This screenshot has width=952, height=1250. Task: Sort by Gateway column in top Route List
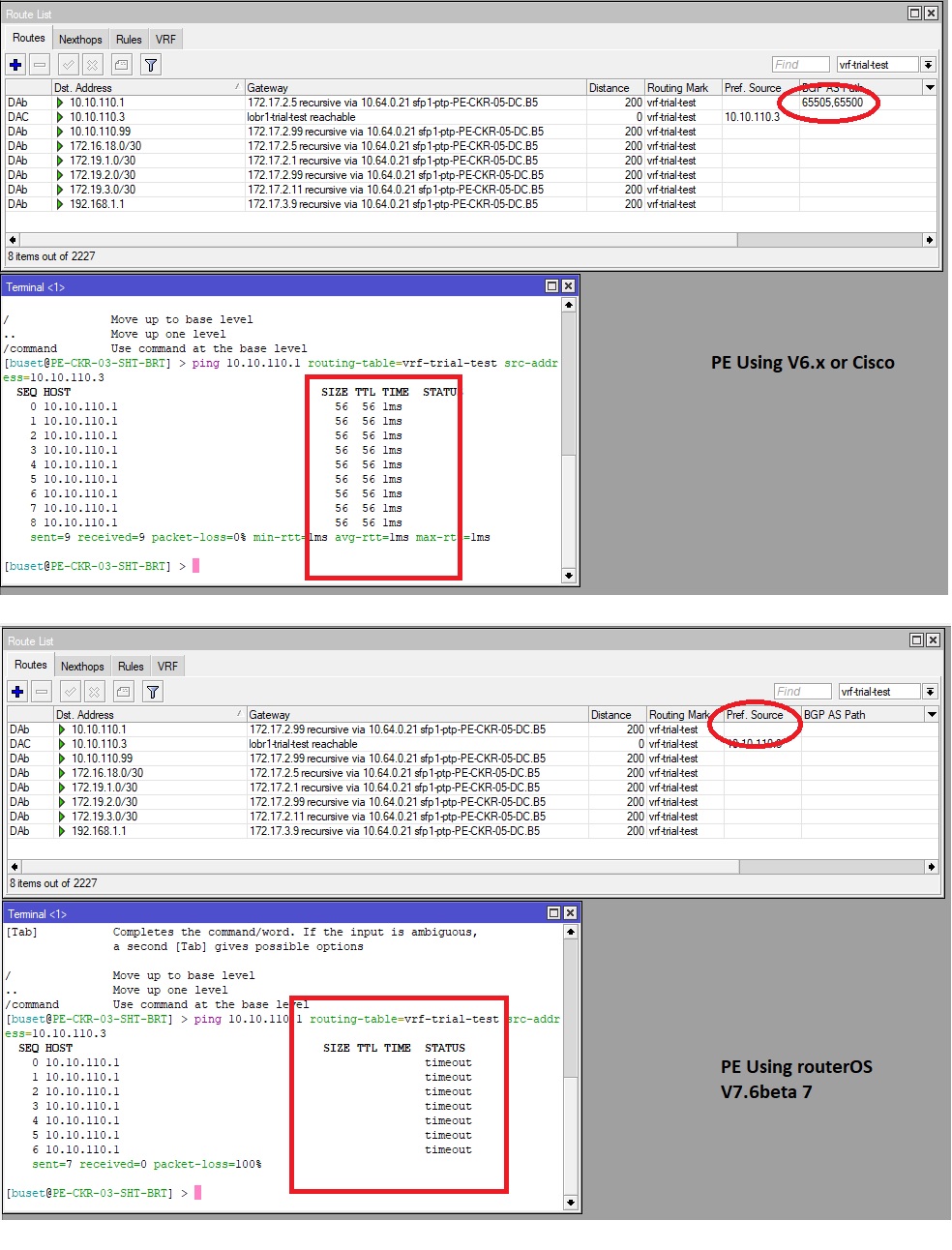pos(415,87)
